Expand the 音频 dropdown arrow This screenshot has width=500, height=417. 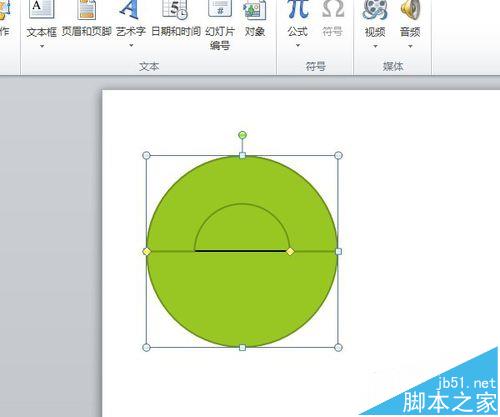pos(410,46)
